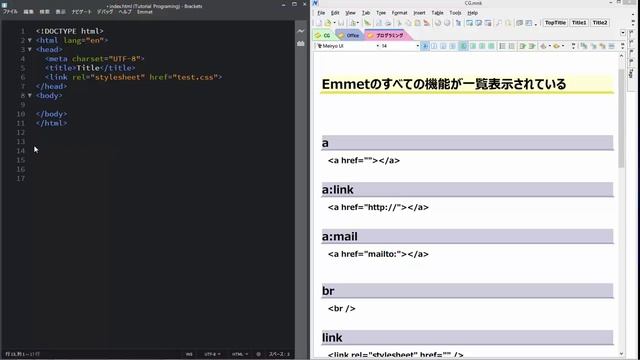Open the Format menu in the note app
This screenshot has height=360, width=640.
coord(399,13)
